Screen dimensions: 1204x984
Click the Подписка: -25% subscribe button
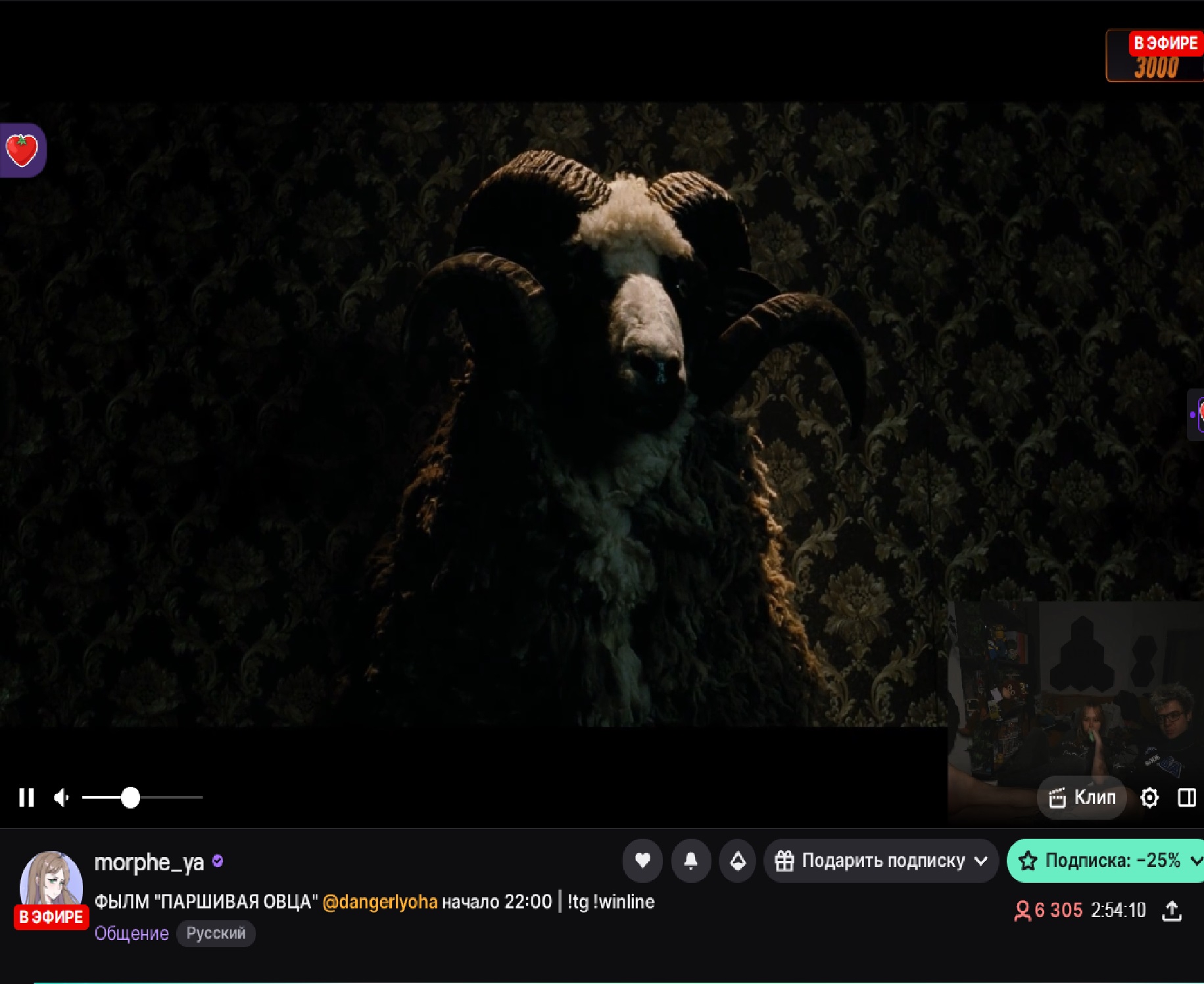[1105, 860]
